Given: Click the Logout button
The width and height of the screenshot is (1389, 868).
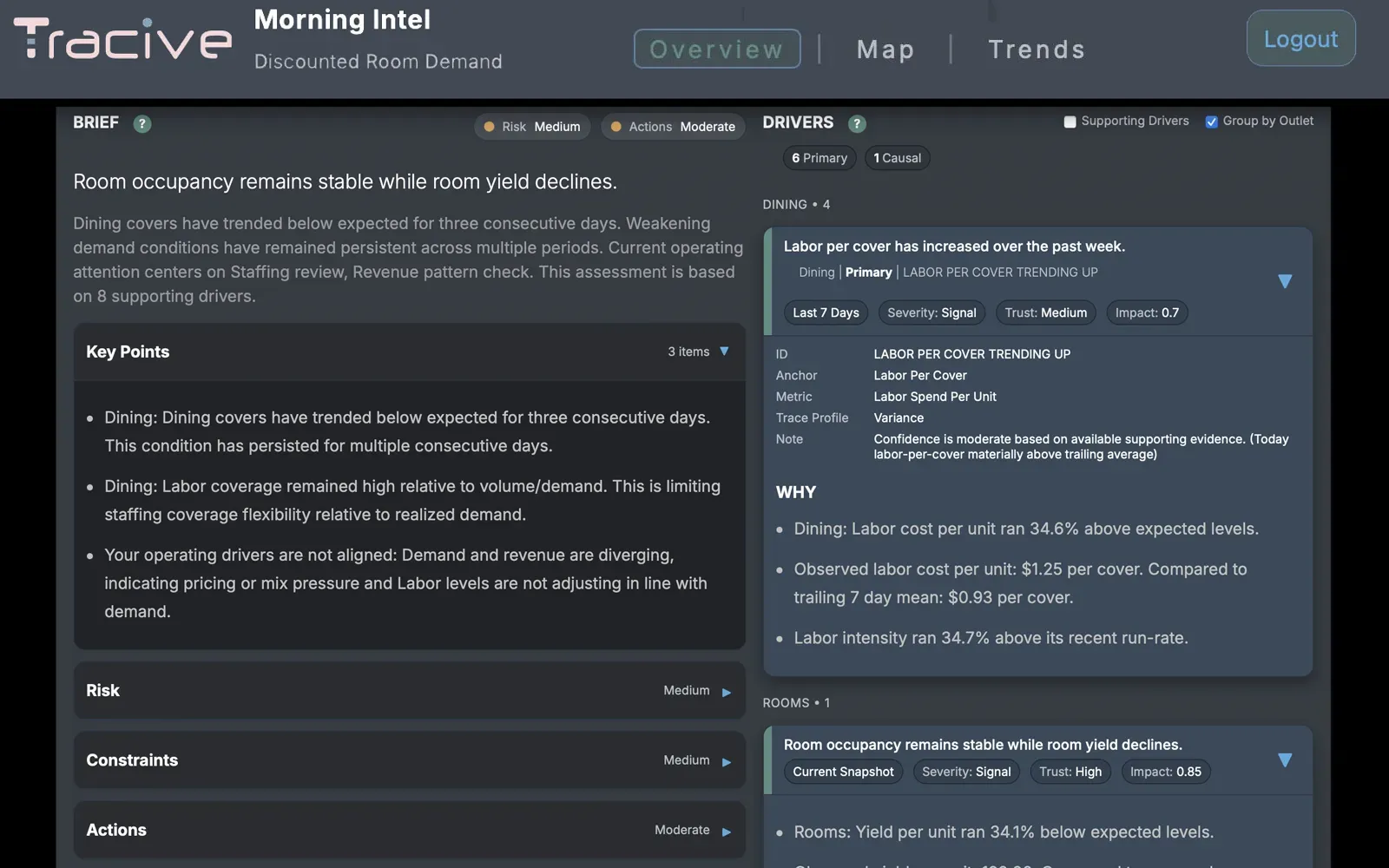Looking at the screenshot, I should (x=1300, y=38).
